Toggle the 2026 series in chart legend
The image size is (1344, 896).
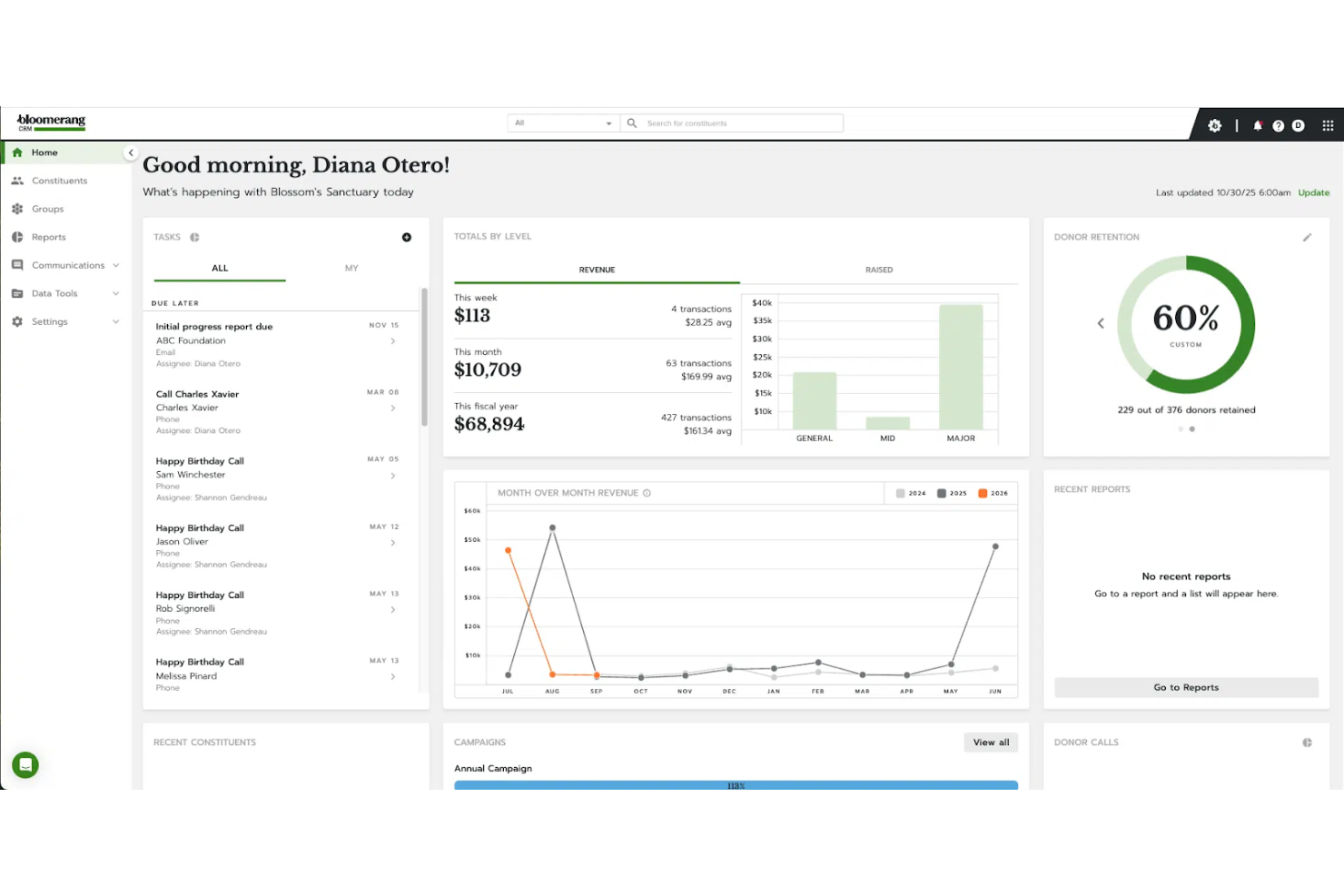point(993,494)
